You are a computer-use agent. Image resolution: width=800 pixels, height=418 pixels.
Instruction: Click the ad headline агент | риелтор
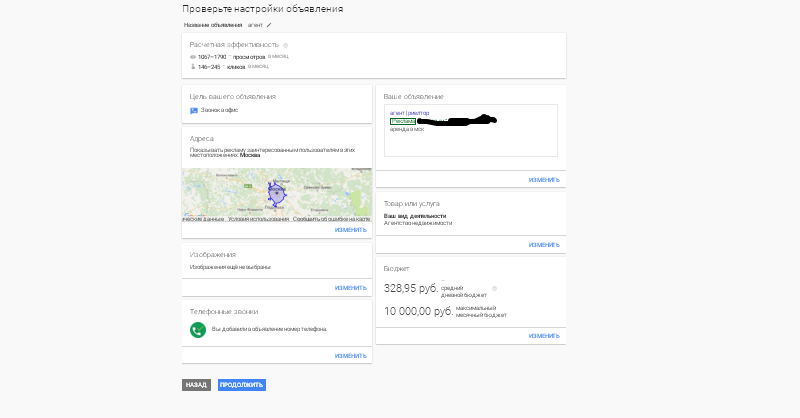point(409,113)
